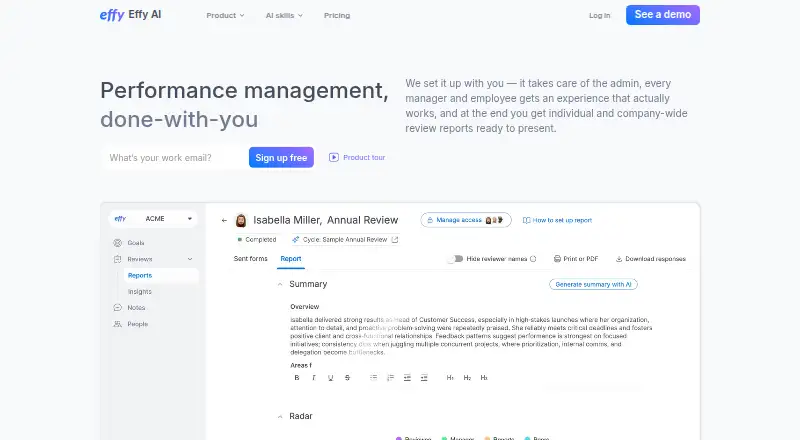The image size is (800, 440).
Task: Switch to the Sent forms tab
Action: [x=251, y=259]
